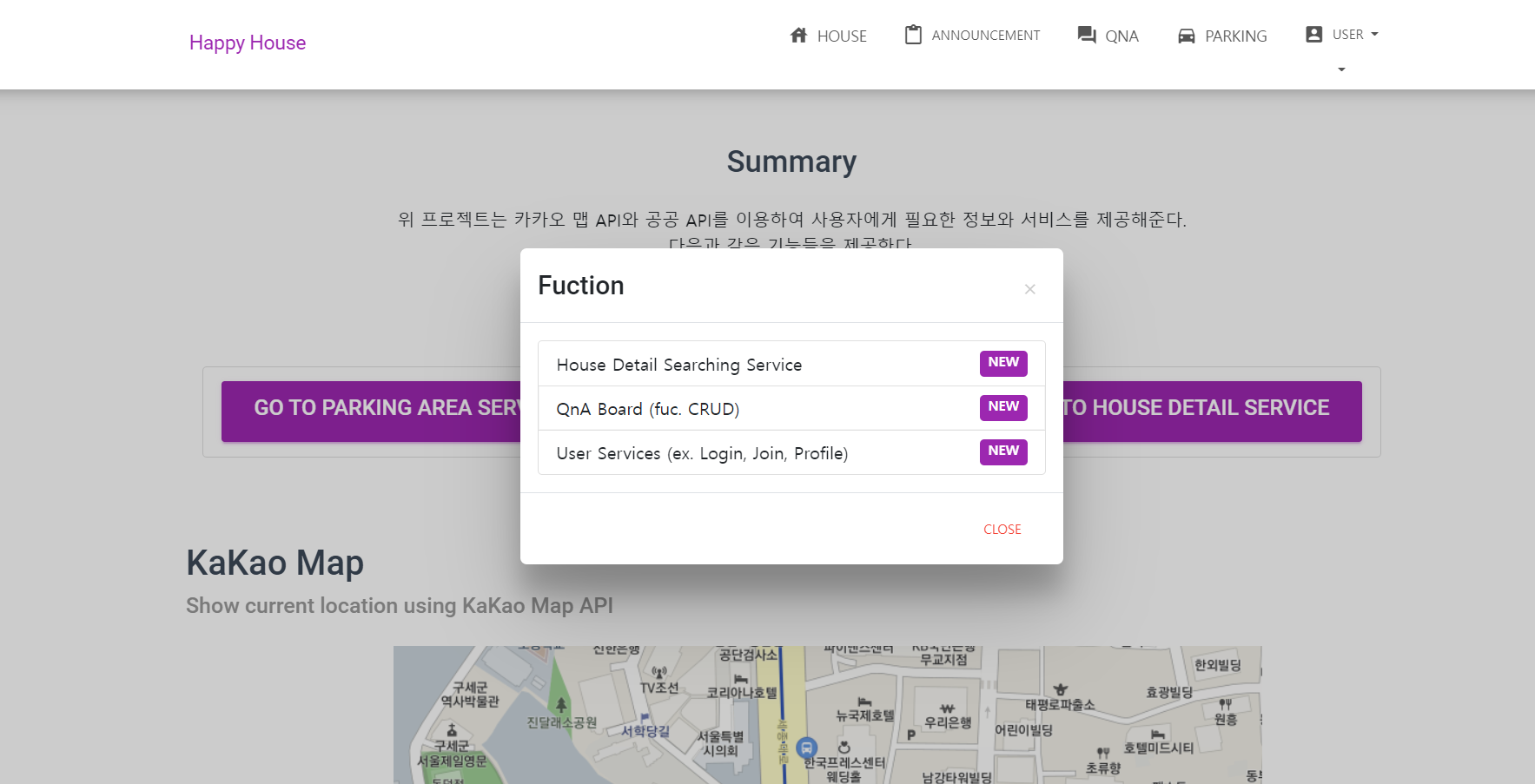The image size is (1535, 784).
Task: Click the small caret below the navbar
Action: click(1340, 69)
